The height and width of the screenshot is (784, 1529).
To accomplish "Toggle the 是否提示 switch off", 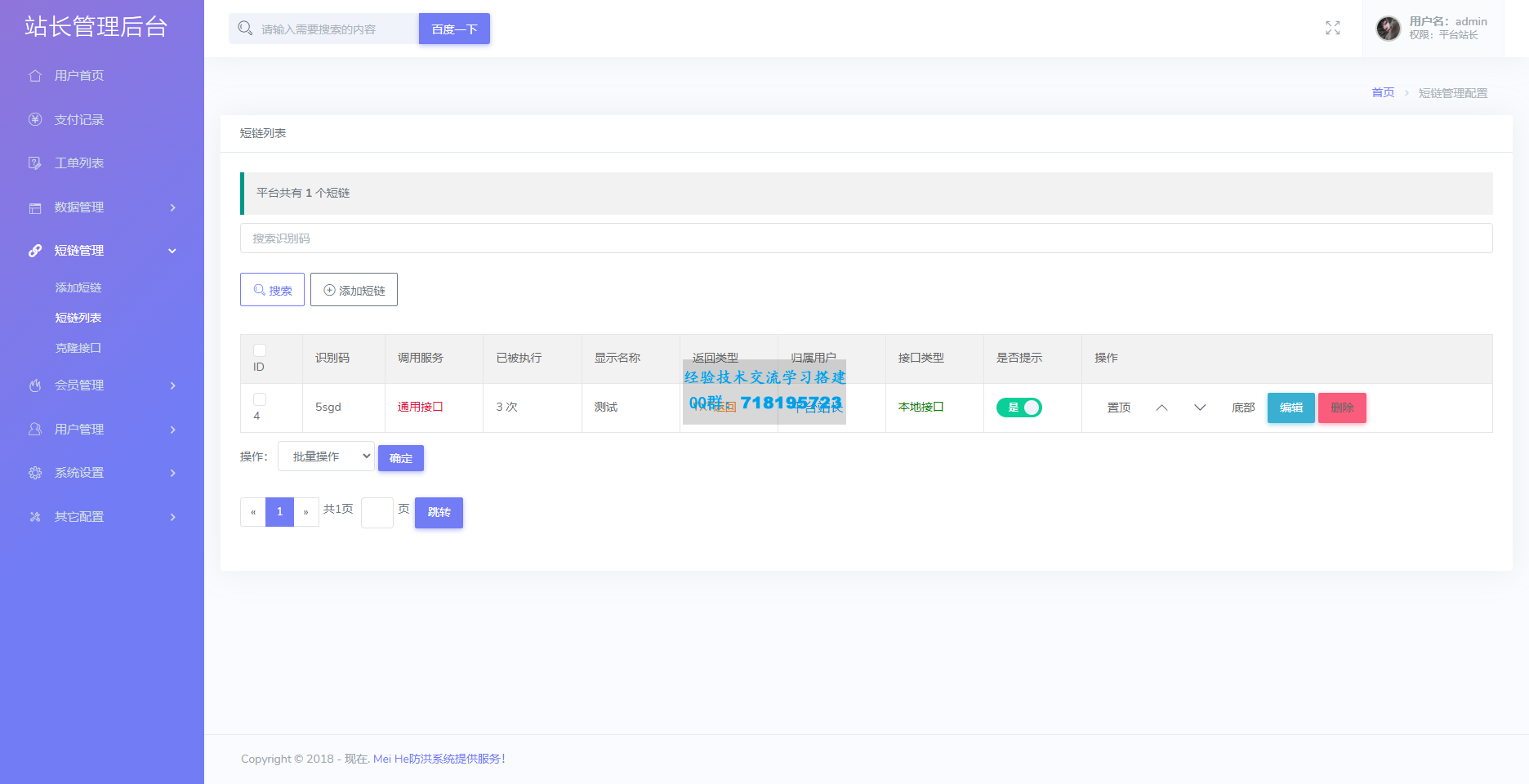I will [1019, 408].
